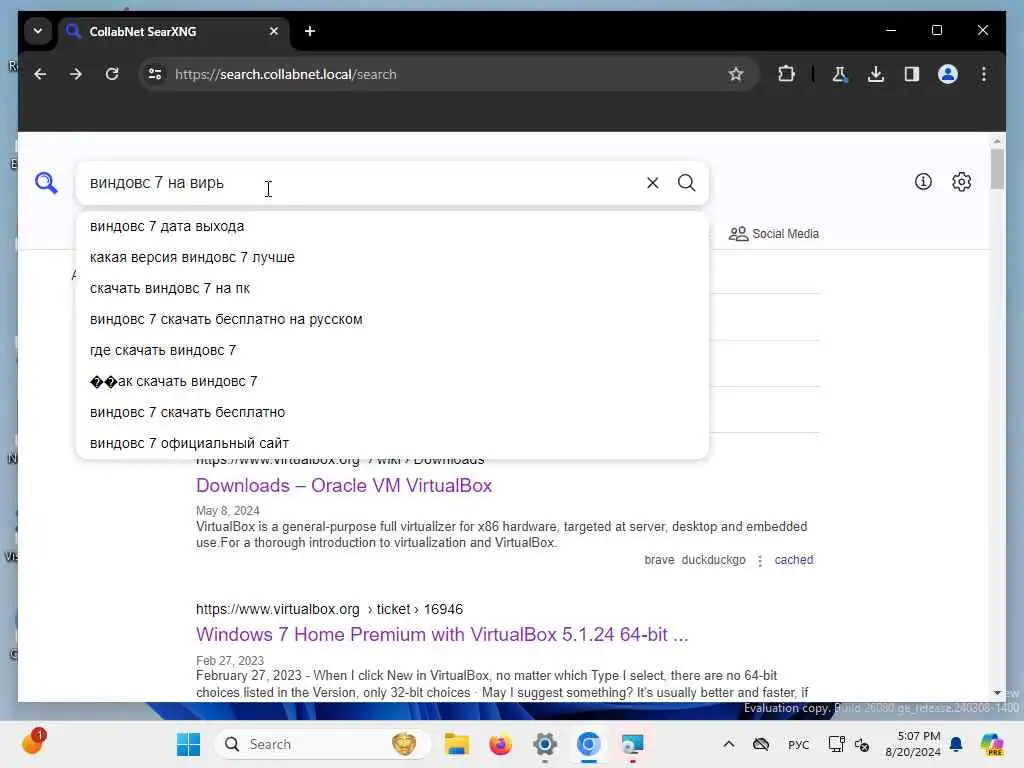Choose suggestion 'виндовс 7 скачать бесплатно'

click(392, 412)
